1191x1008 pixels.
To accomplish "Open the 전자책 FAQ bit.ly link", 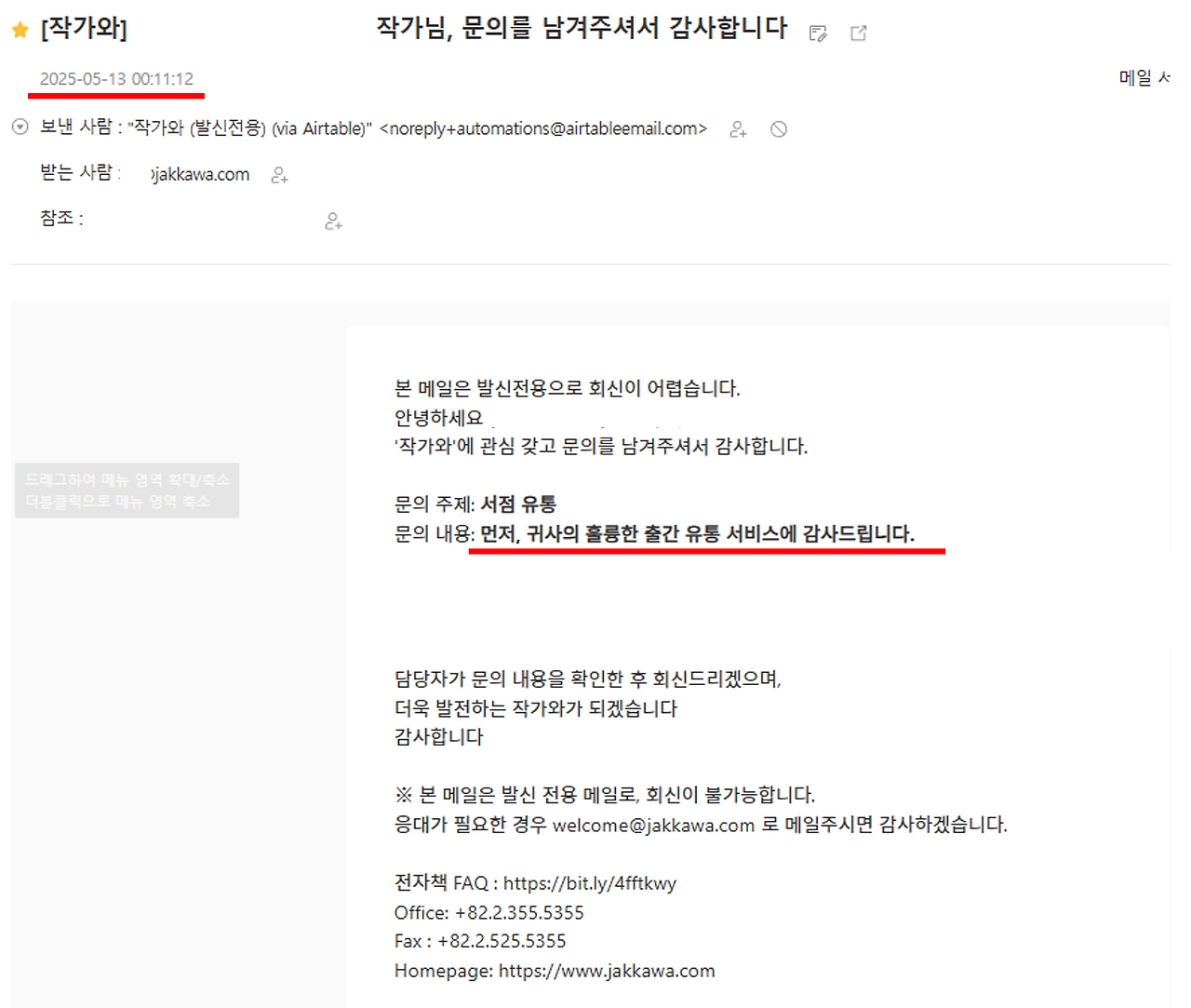I will tap(590, 883).
